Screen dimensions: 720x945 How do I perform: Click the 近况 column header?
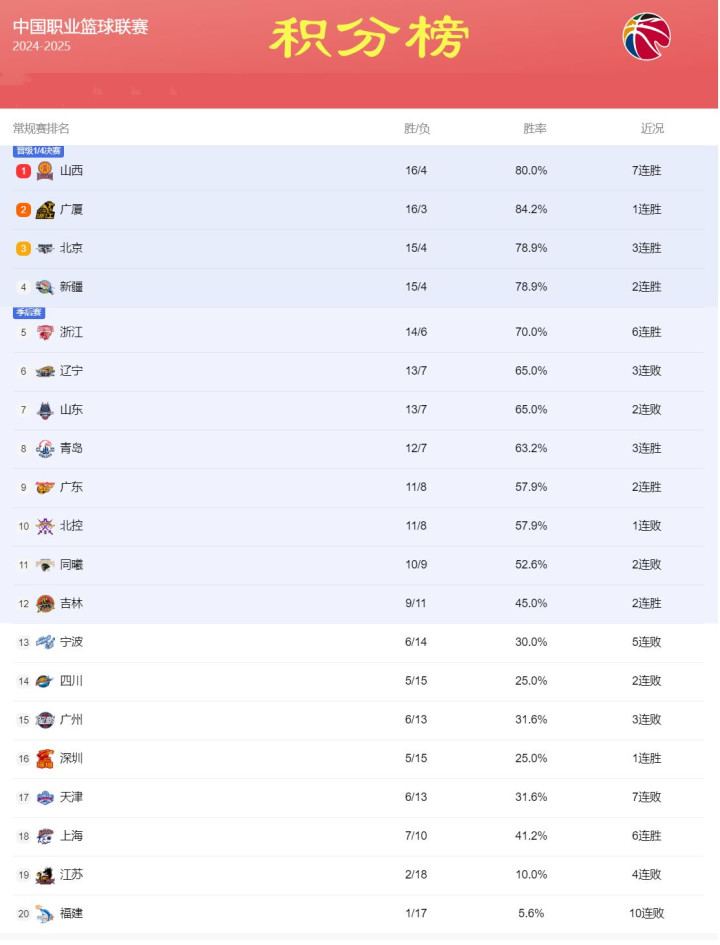point(652,128)
